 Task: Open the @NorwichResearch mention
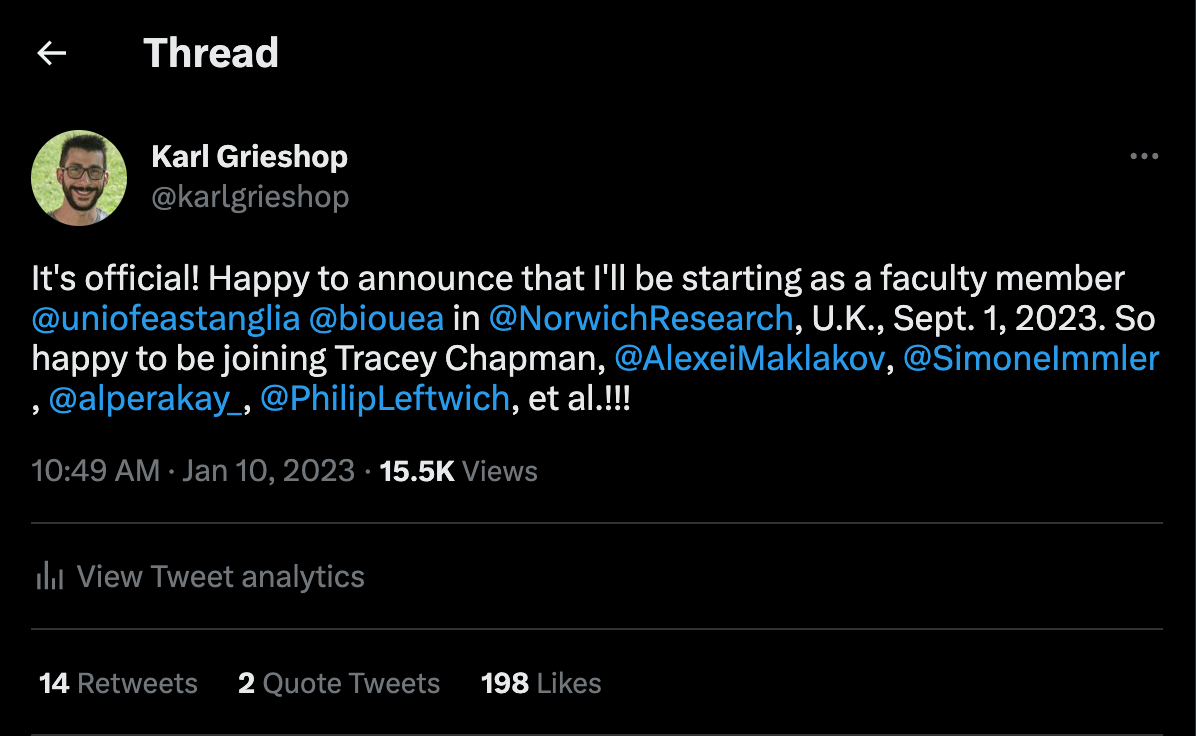(641, 319)
